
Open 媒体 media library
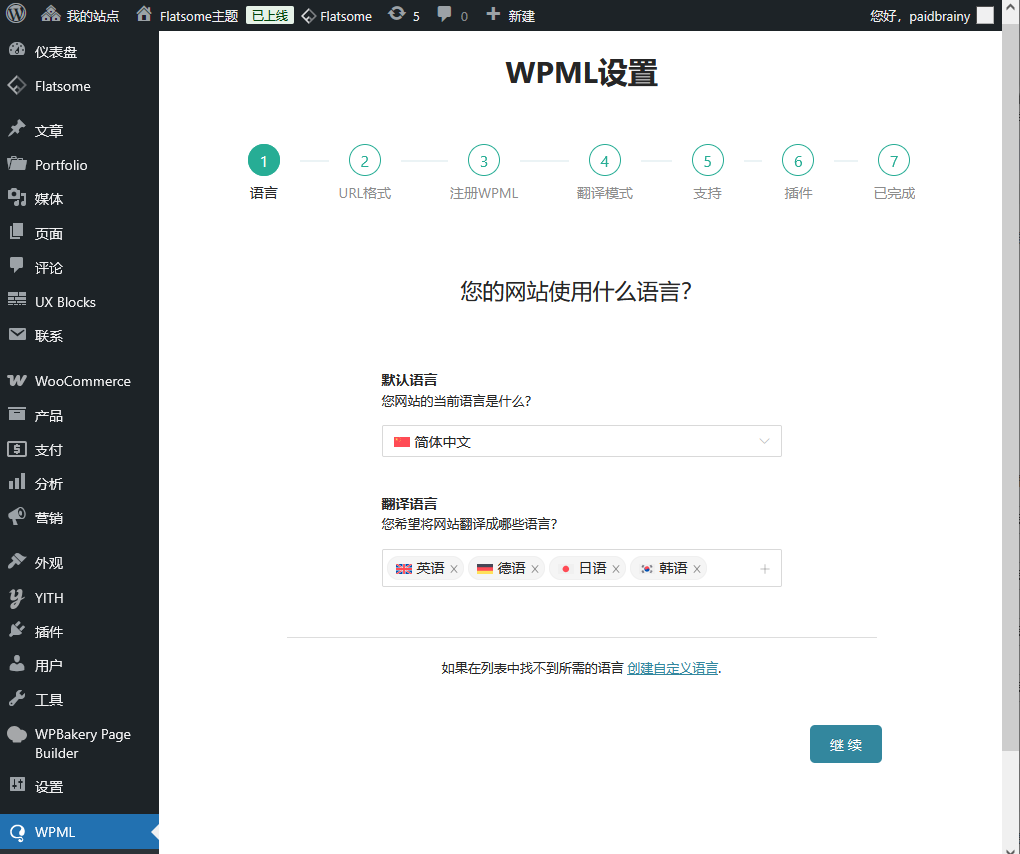coord(79,198)
